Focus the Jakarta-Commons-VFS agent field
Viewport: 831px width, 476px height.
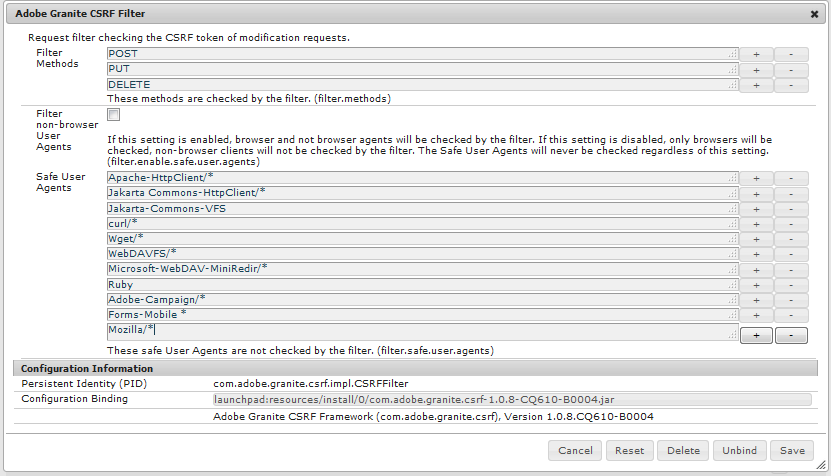point(422,208)
